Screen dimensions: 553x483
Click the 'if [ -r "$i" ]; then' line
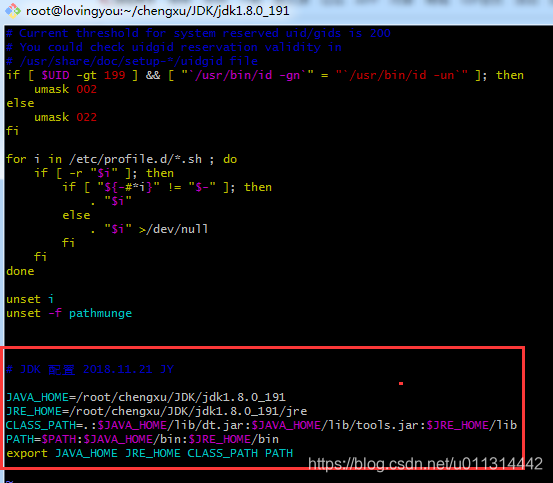104,173
